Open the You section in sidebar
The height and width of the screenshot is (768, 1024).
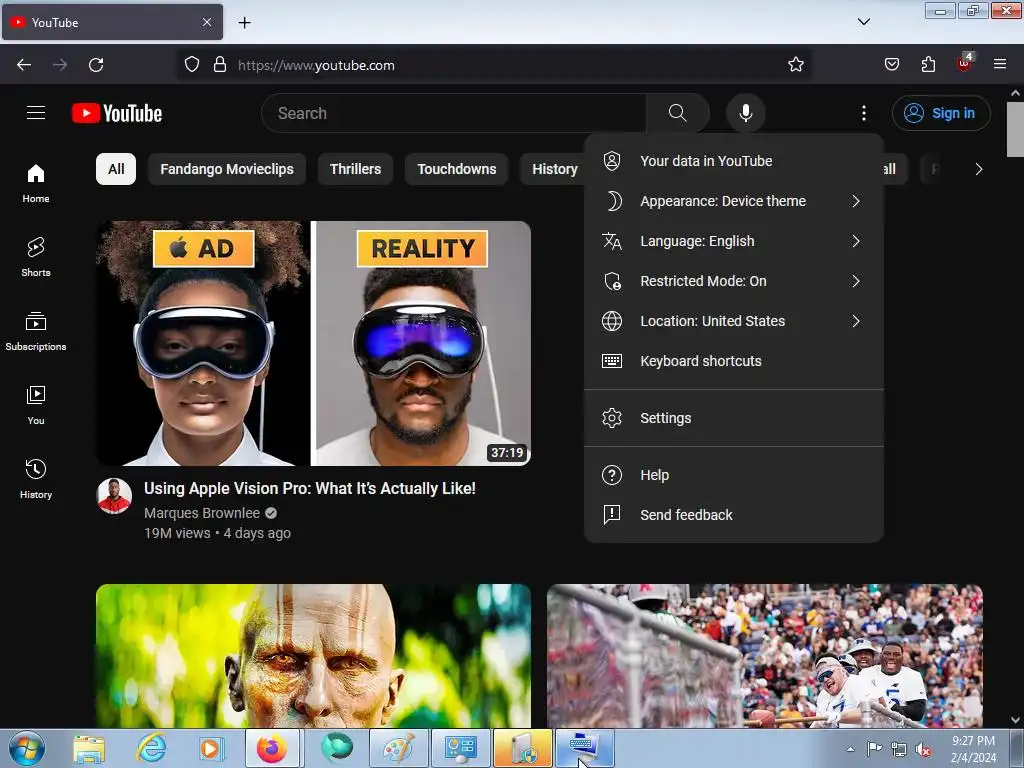pos(36,405)
